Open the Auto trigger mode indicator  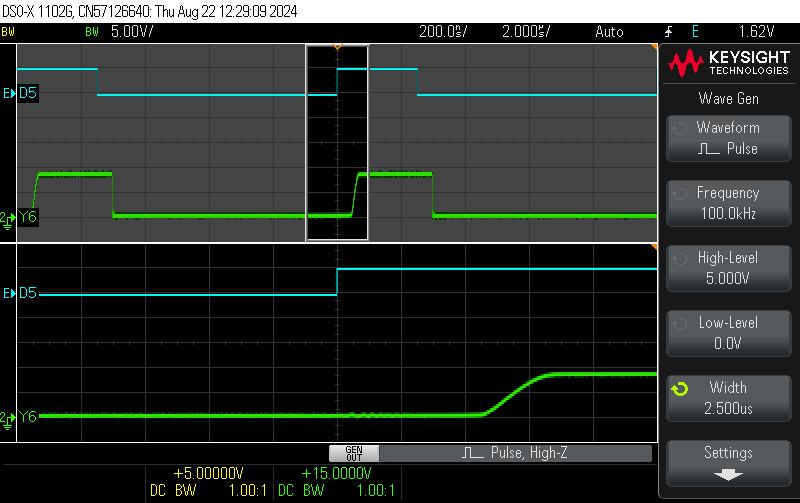coord(608,32)
